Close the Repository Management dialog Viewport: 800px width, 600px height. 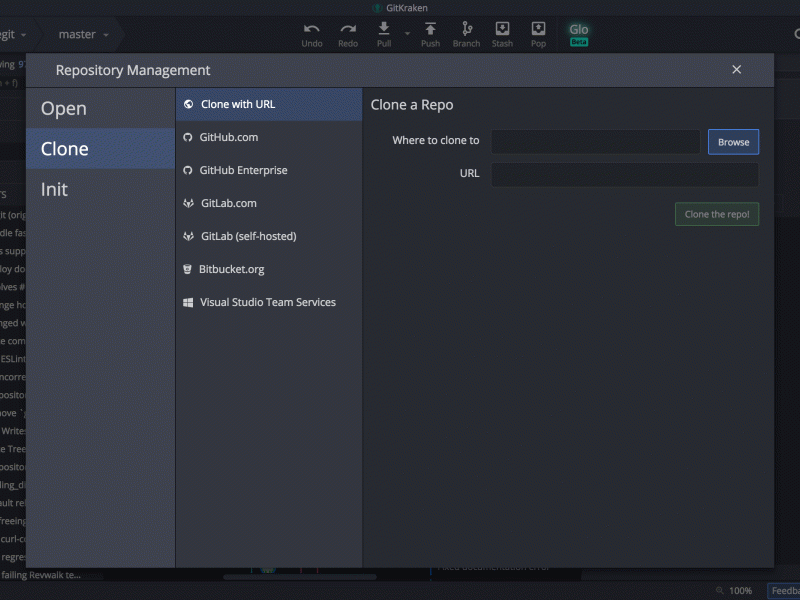tap(736, 69)
